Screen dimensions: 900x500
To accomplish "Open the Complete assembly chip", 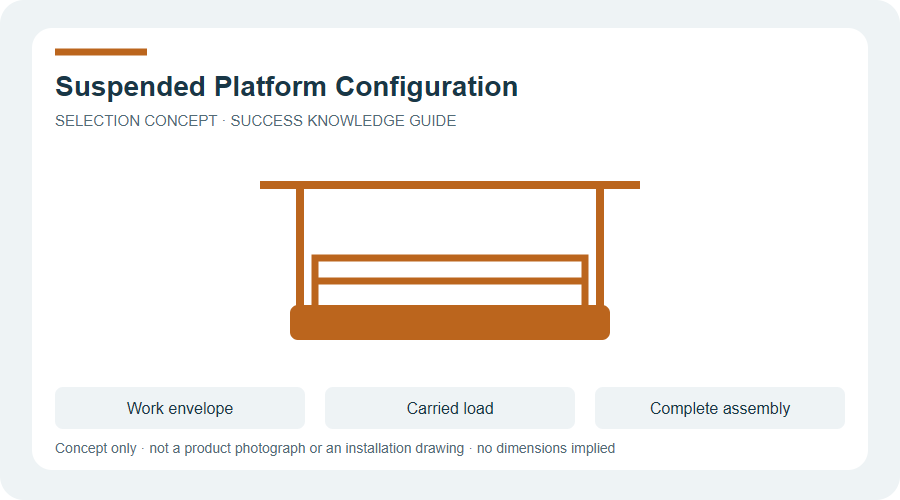I will tap(720, 408).
